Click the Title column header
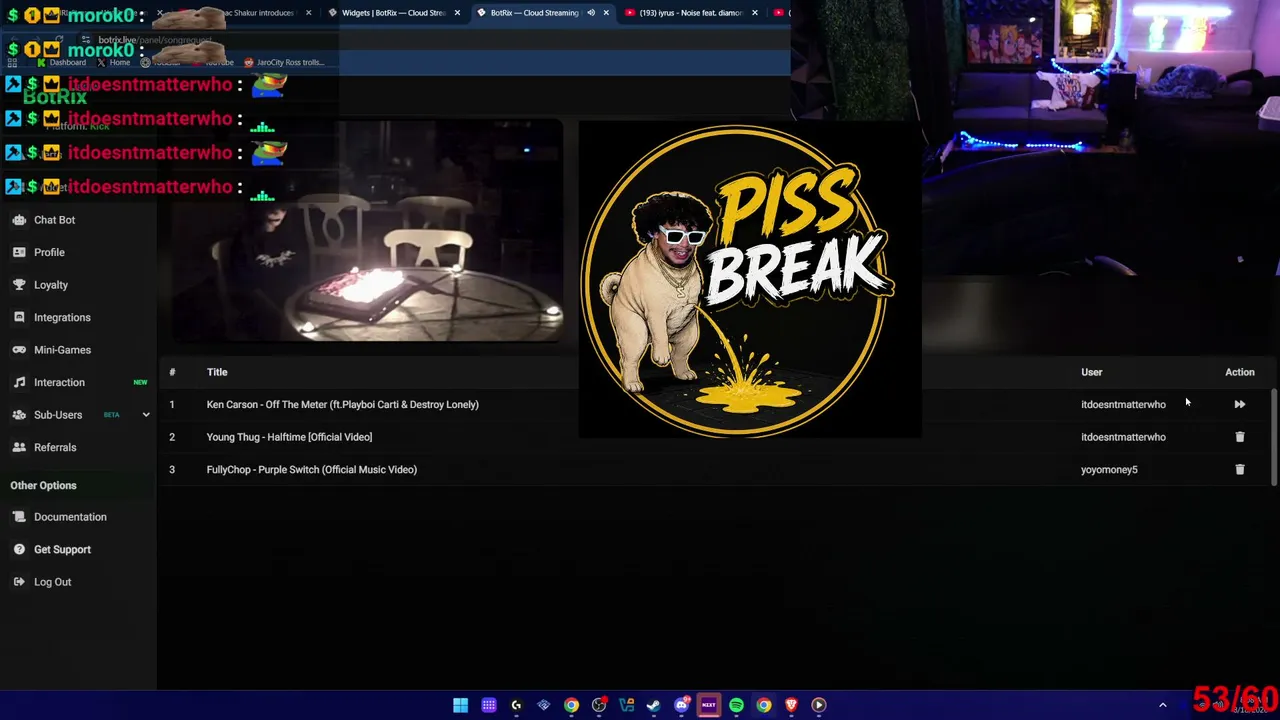1280x720 pixels. point(217,372)
